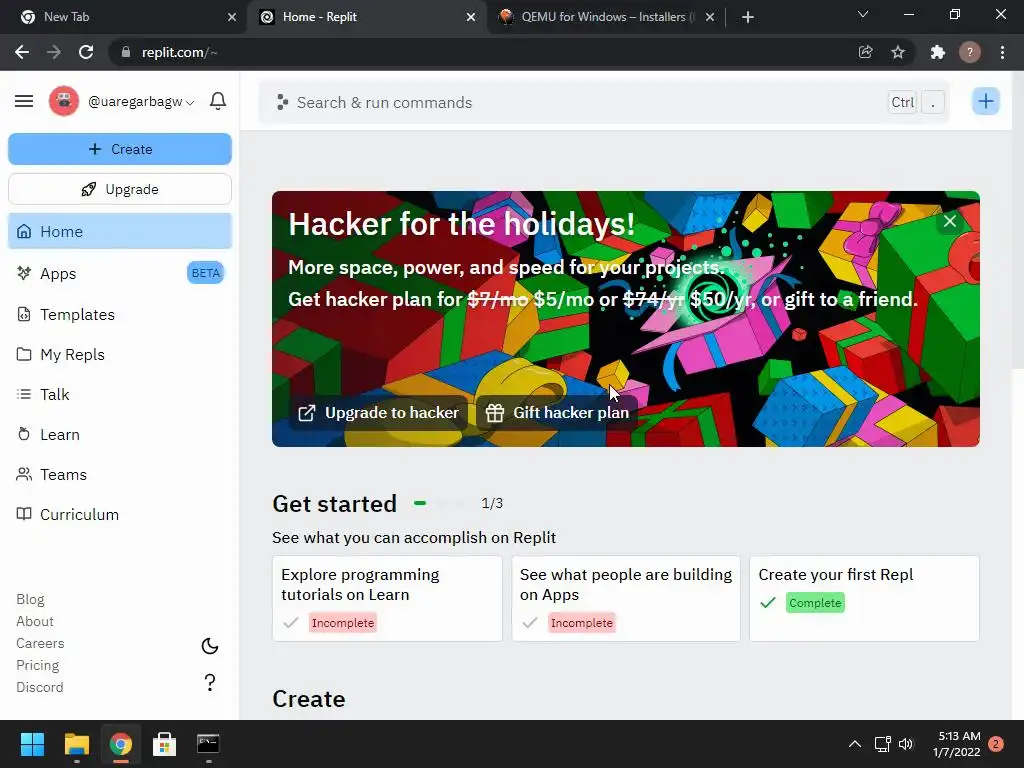The image size is (1024, 768).
Task: Open the About link
Action: click(35, 621)
